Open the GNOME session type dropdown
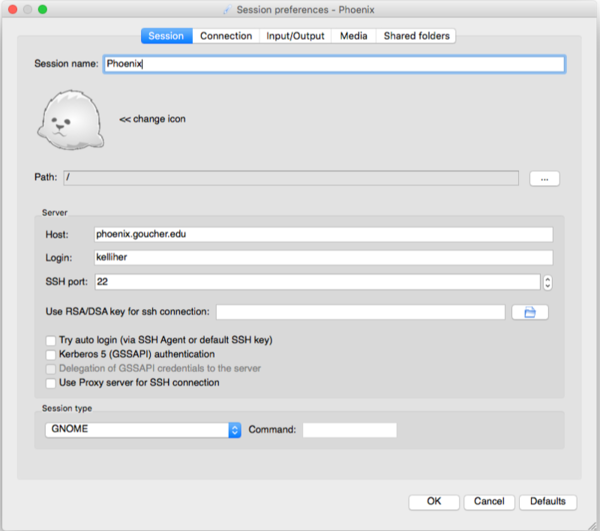Screen dimensions: 600x531 (x=143, y=429)
